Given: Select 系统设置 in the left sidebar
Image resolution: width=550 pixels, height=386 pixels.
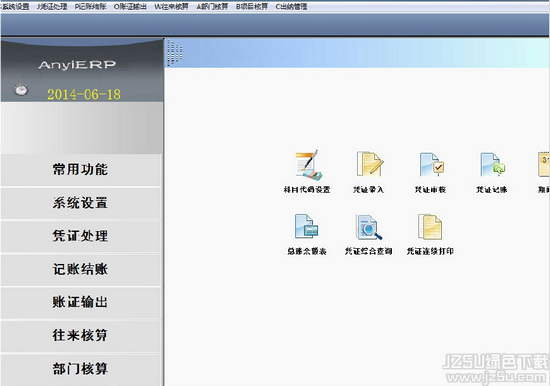Looking at the screenshot, I should (81, 203).
